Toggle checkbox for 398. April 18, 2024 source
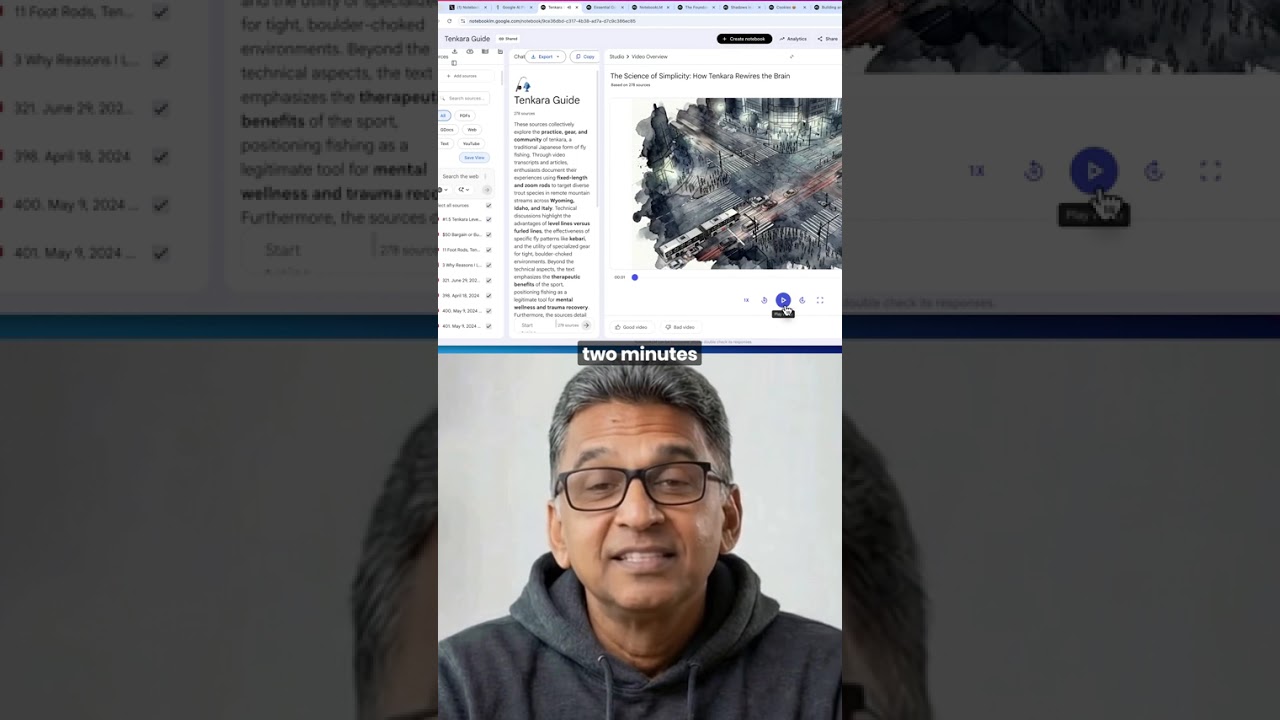 (489, 296)
